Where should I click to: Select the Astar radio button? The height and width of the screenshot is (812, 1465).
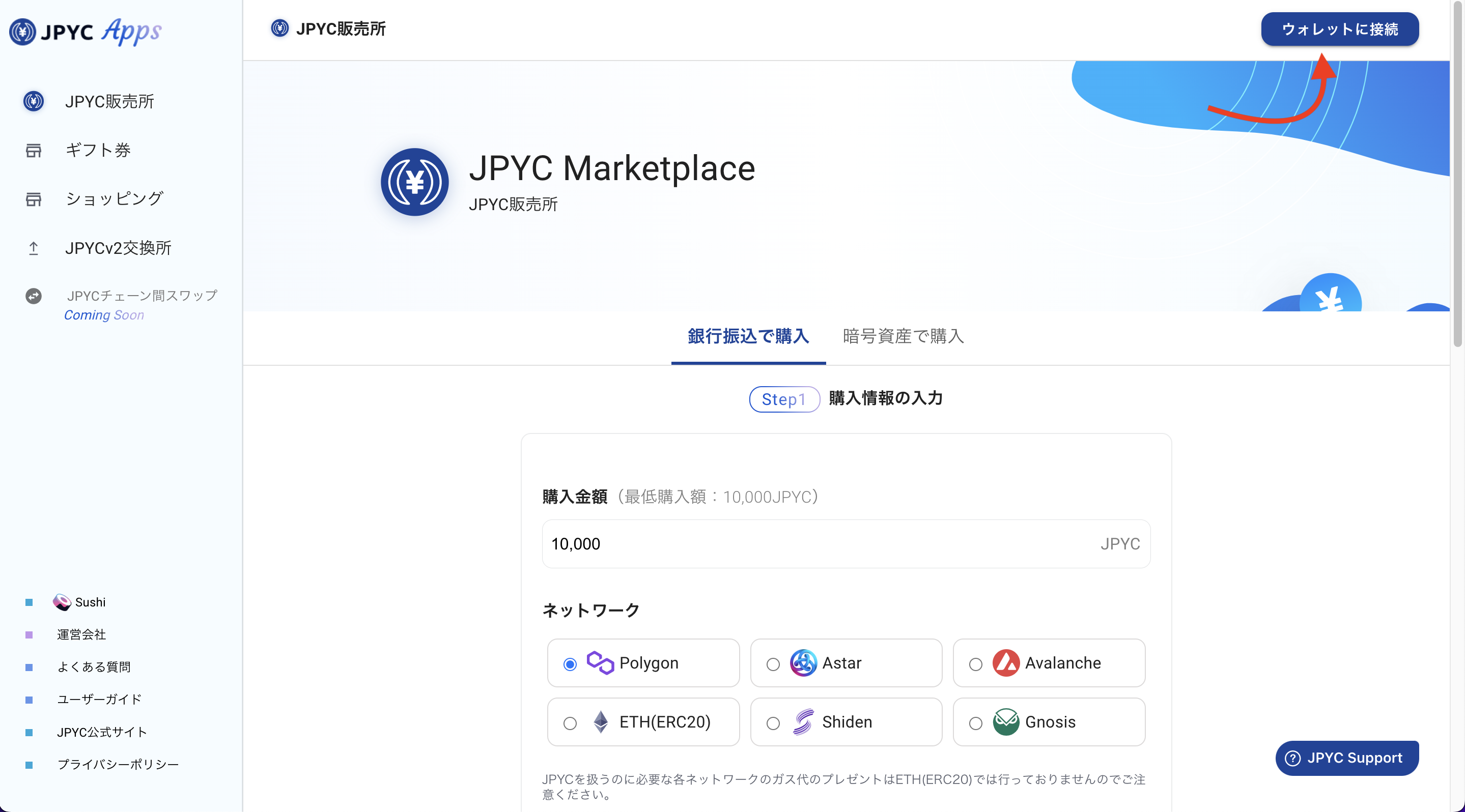[773, 664]
